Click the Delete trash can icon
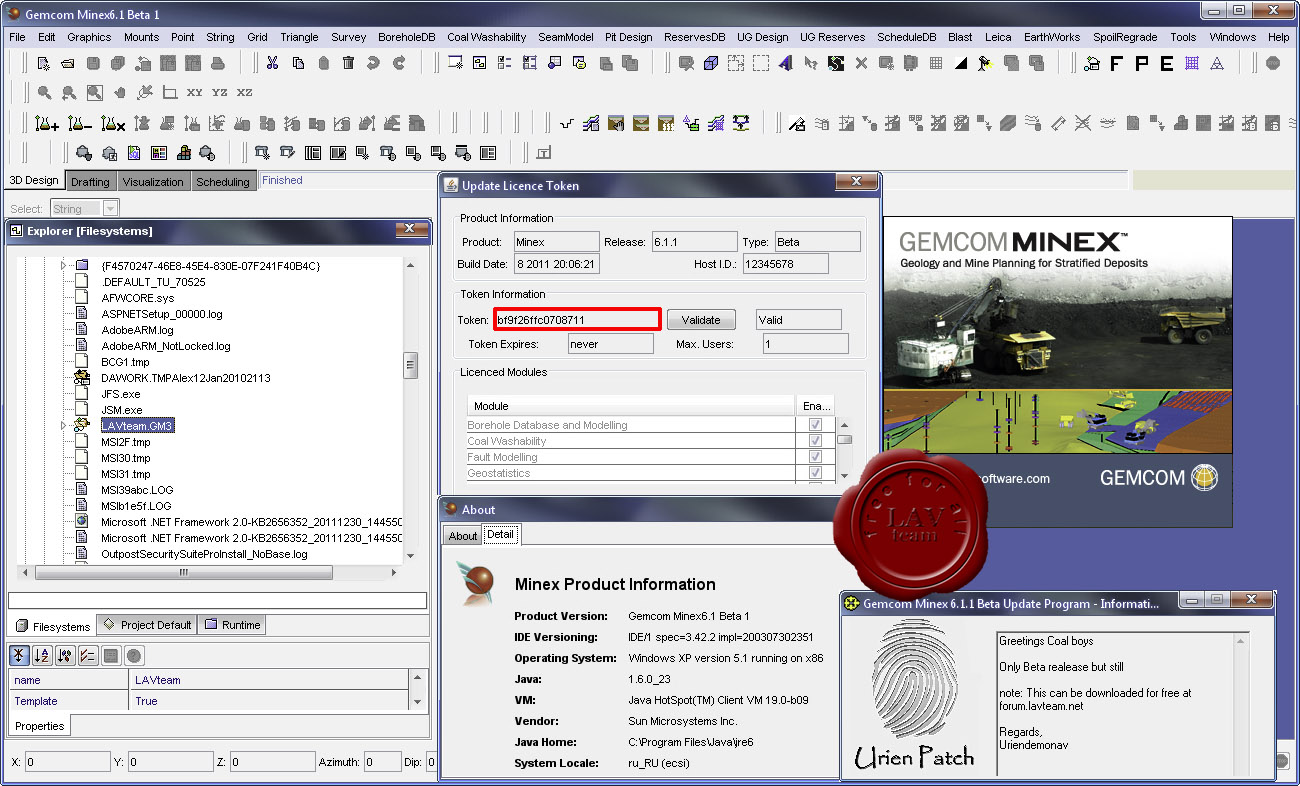1300x786 pixels. 348,63
